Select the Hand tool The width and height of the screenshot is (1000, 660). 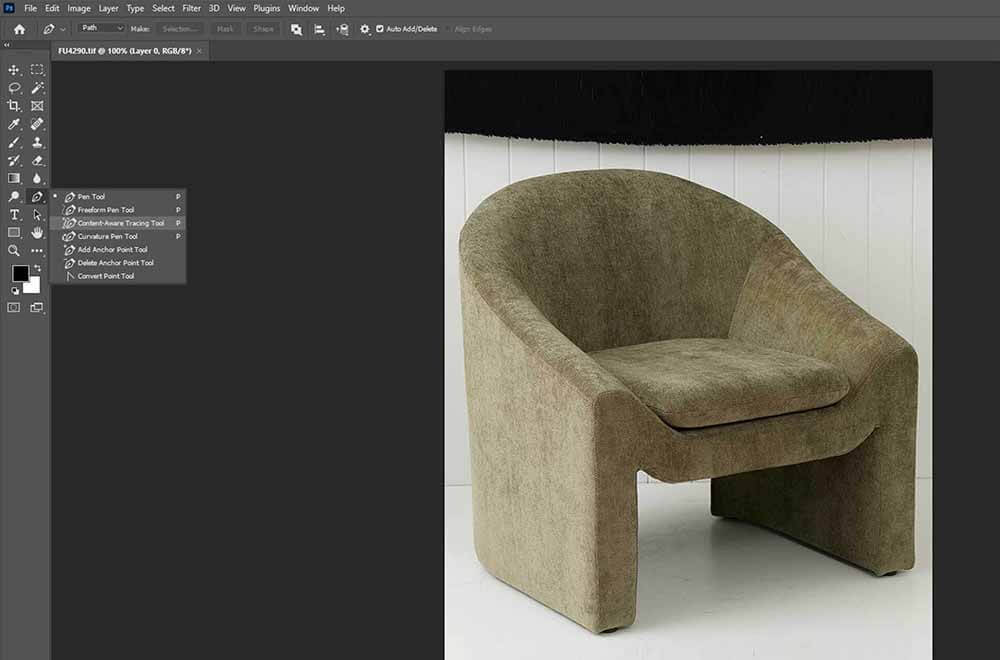tap(37, 233)
